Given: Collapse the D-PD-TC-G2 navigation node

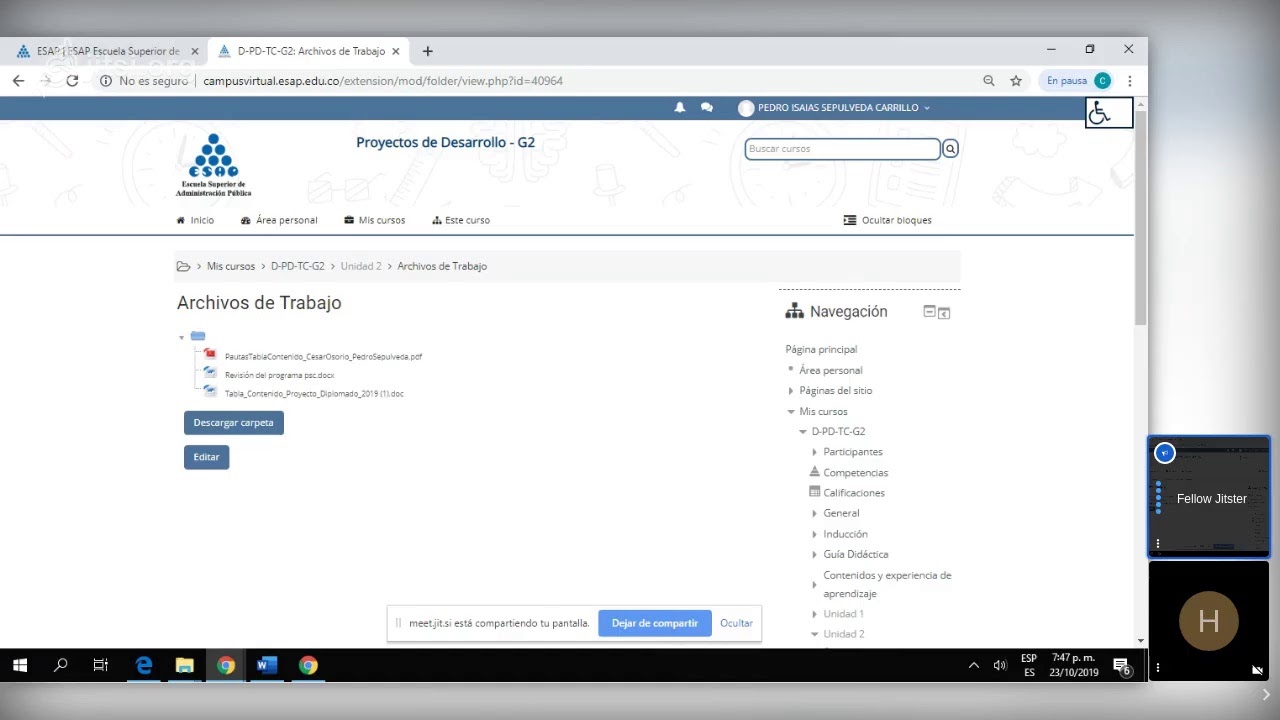Looking at the screenshot, I should point(803,432).
